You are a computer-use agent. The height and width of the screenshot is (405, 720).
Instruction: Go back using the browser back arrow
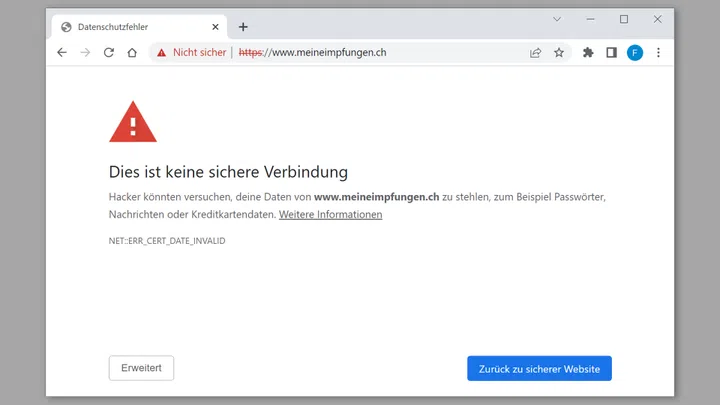click(x=62, y=52)
